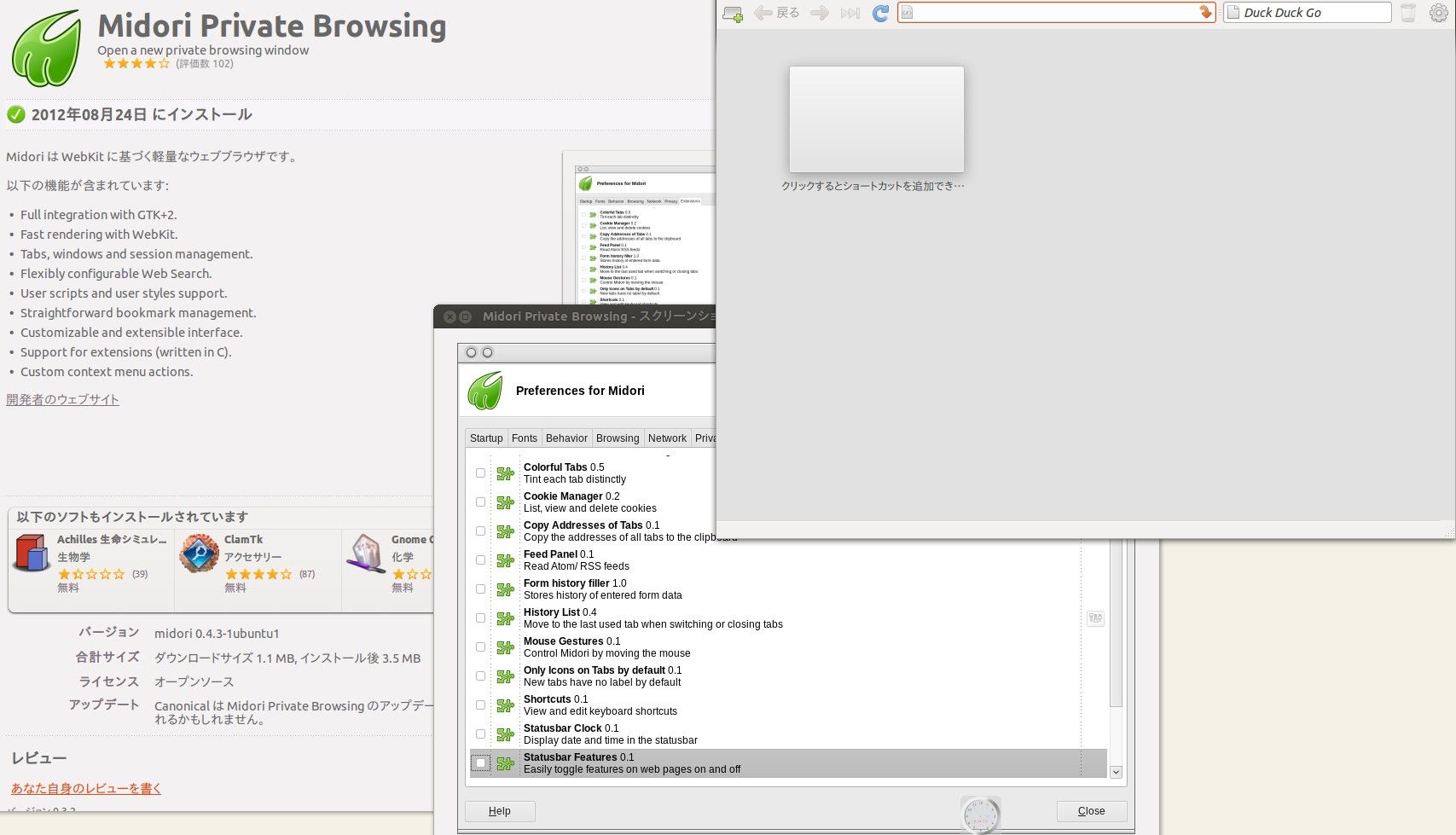Viewport: 1456px width, 835px height.
Task: Open the closed tabs trash icon
Action: [1408, 13]
